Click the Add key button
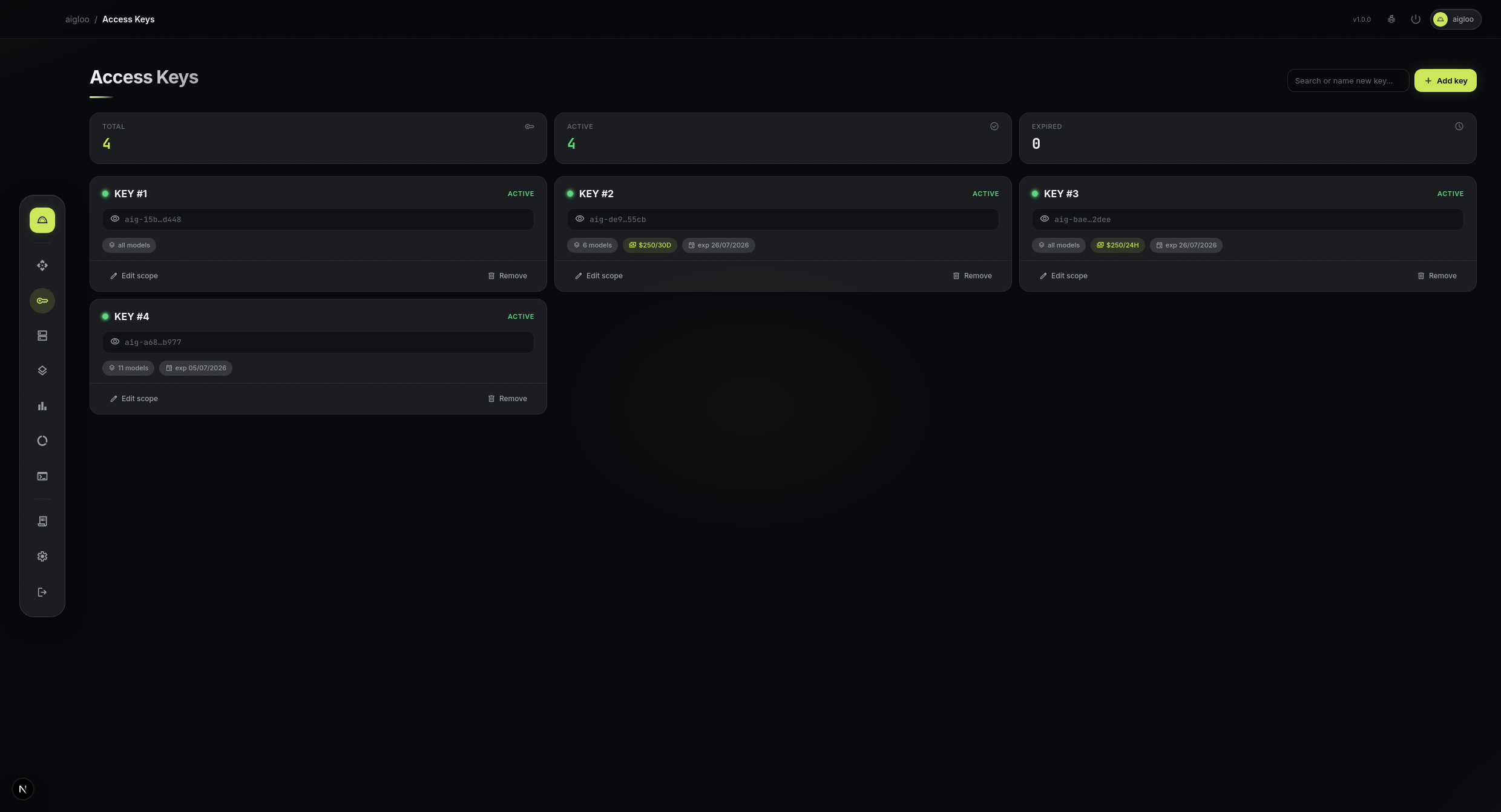Viewport: 1501px width, 812px height. tap(1445, 80)
